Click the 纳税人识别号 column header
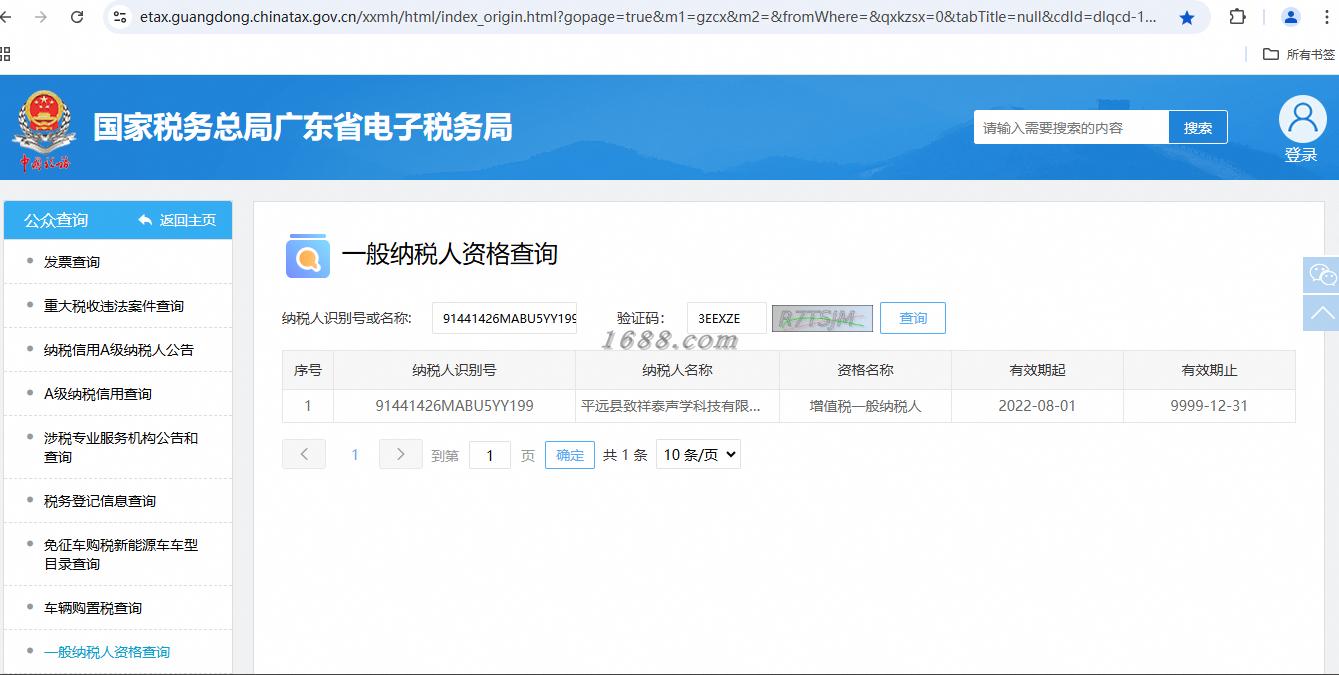This screenshot has height=675, width=1339. [454, 370]
